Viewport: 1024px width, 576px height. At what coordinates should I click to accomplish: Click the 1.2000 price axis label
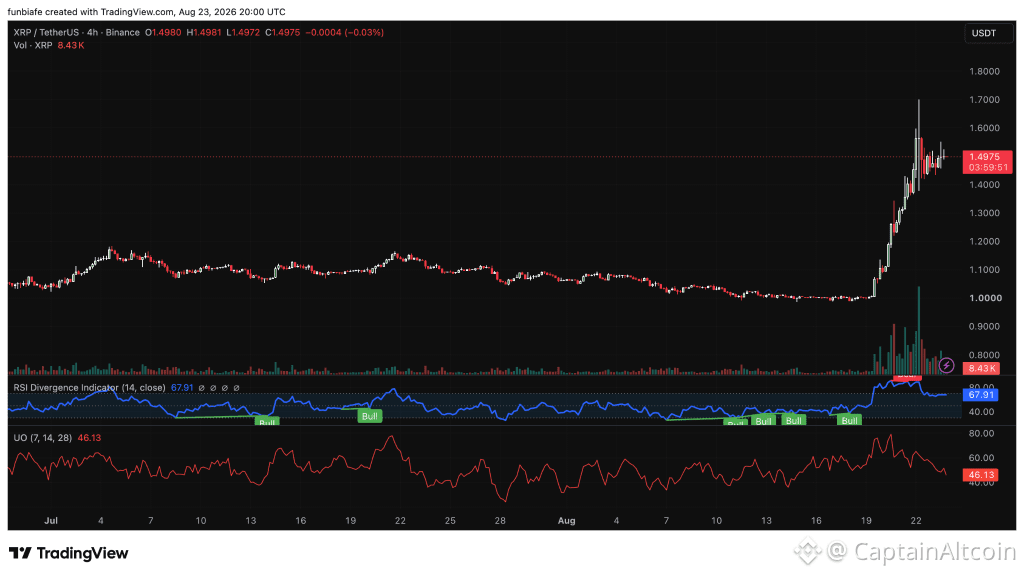coord(984,241)
